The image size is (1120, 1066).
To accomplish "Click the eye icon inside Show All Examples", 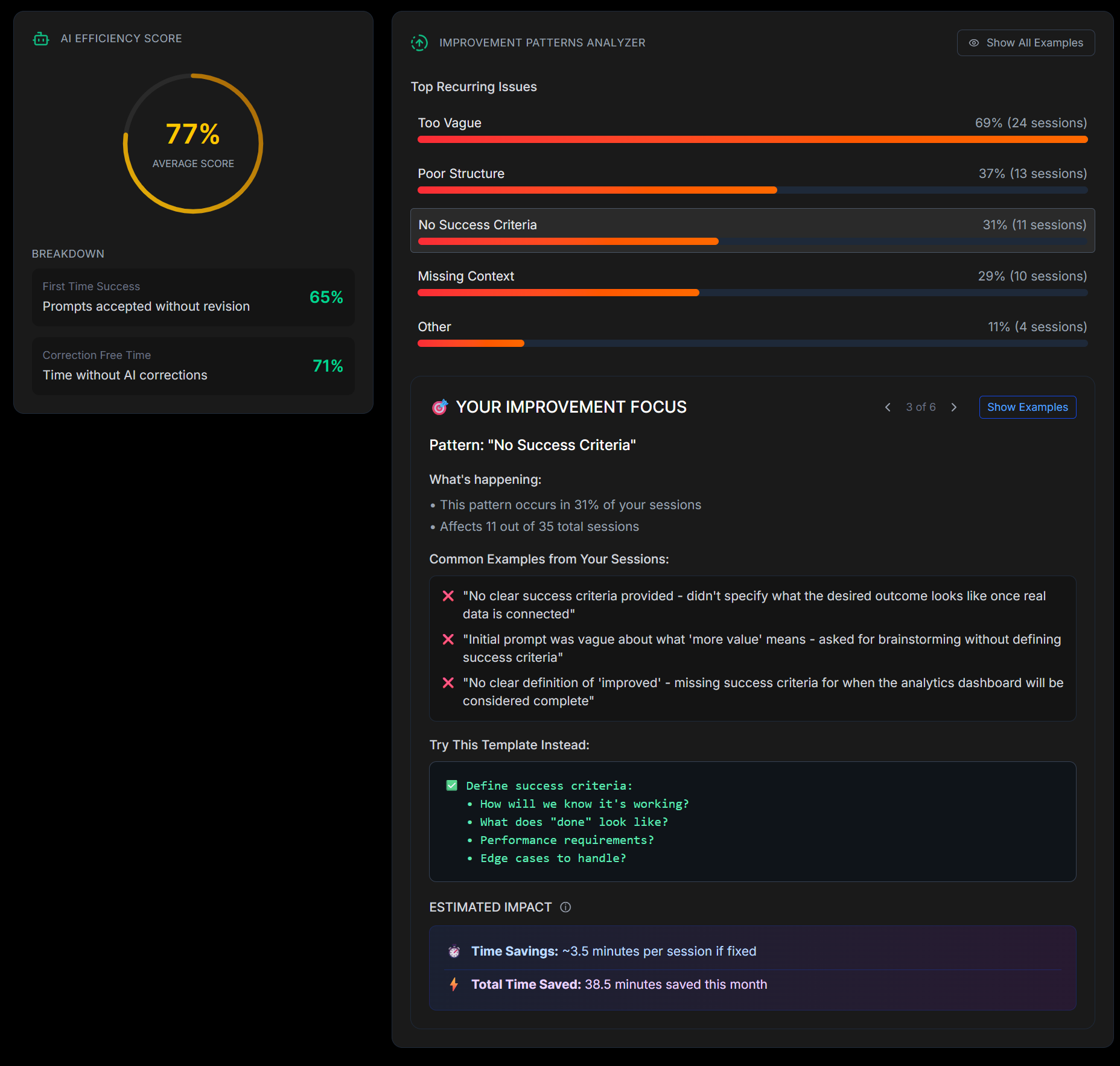I will [975, 42].
